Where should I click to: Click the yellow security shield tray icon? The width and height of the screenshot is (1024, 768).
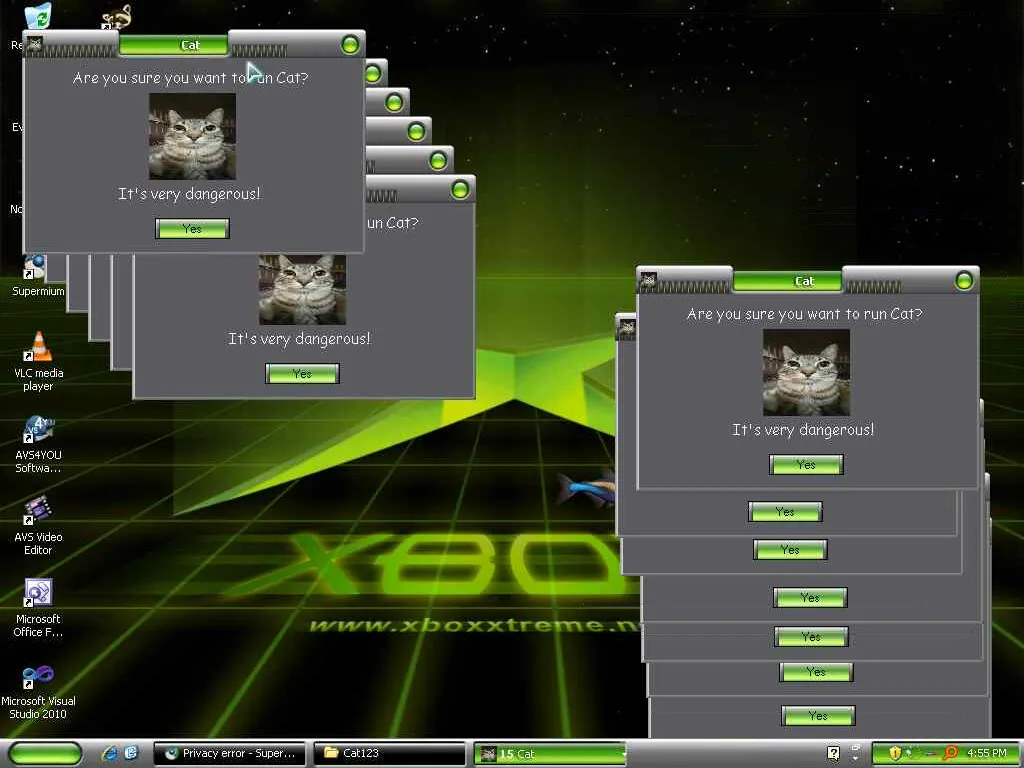895,753
